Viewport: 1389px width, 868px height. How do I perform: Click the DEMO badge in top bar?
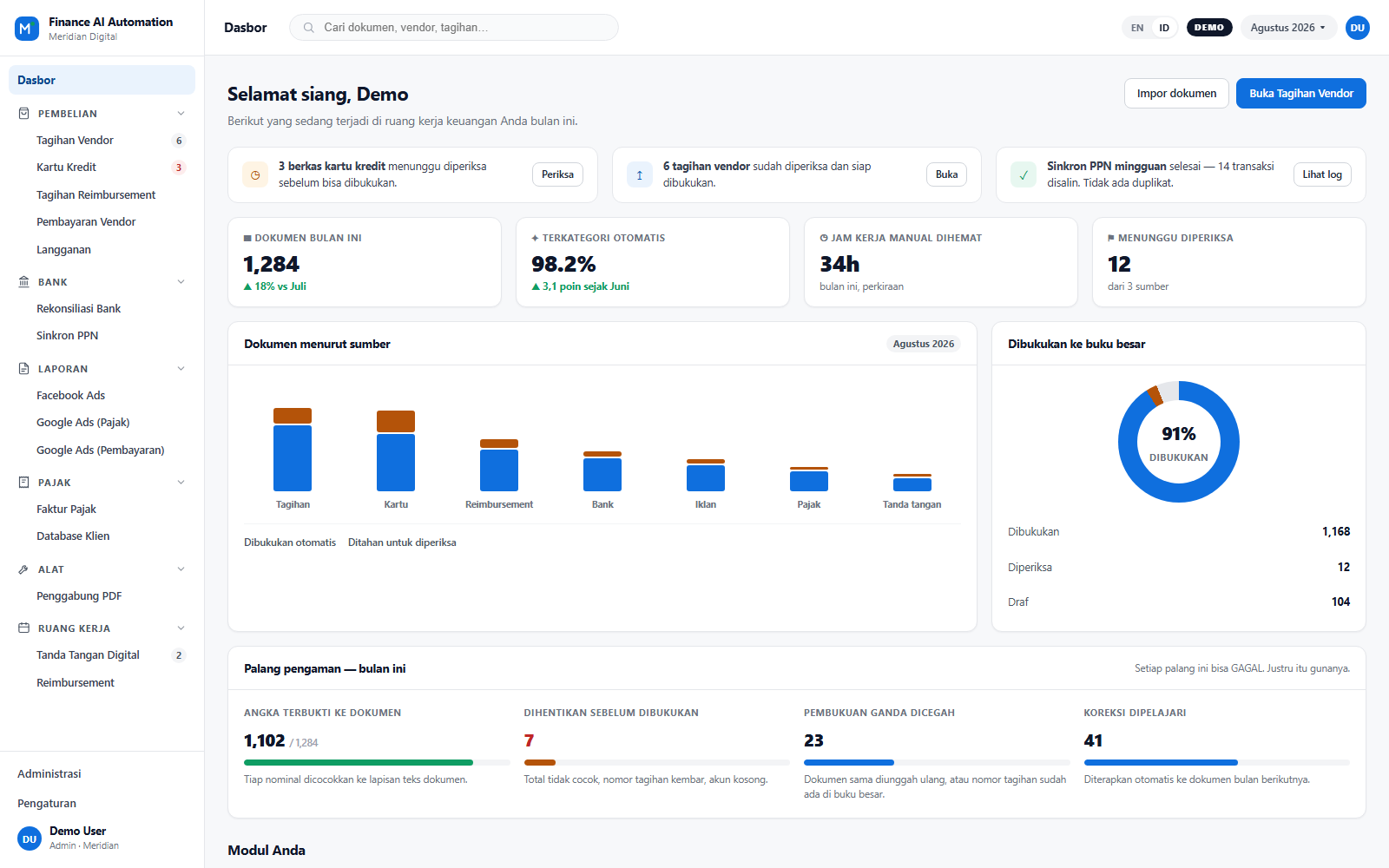[1208, 28]
